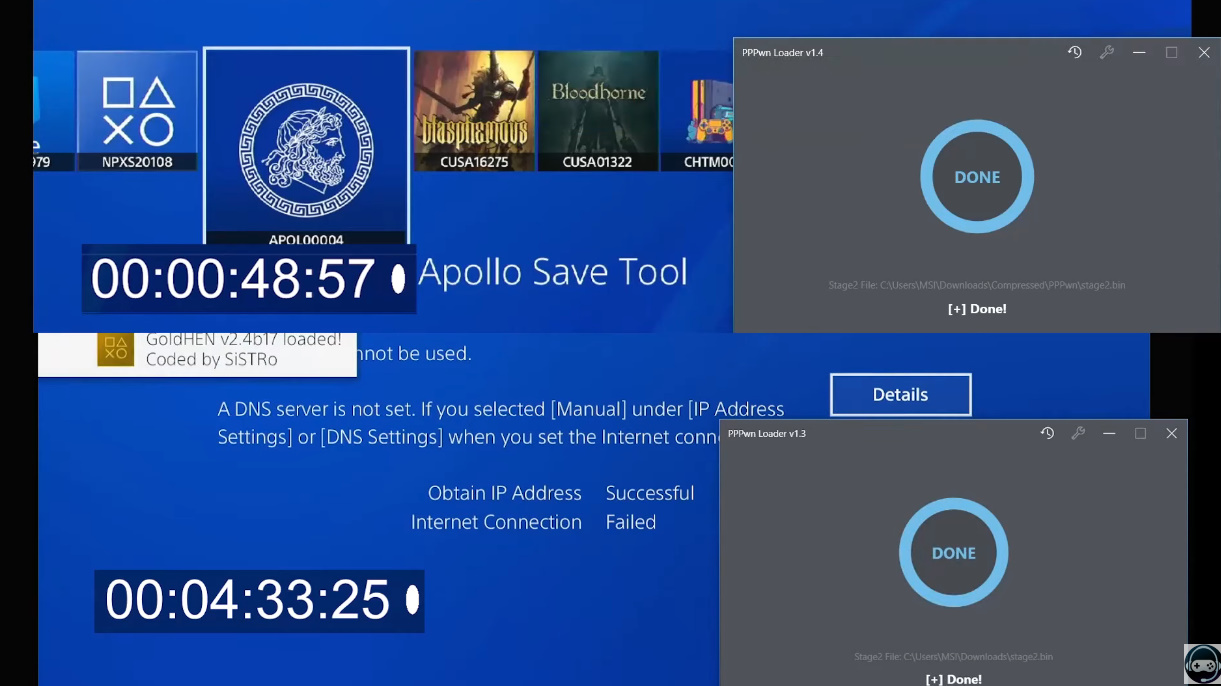
Task: Select the Blasphemous game tile CUSA16275
Action: coord(474,110)
